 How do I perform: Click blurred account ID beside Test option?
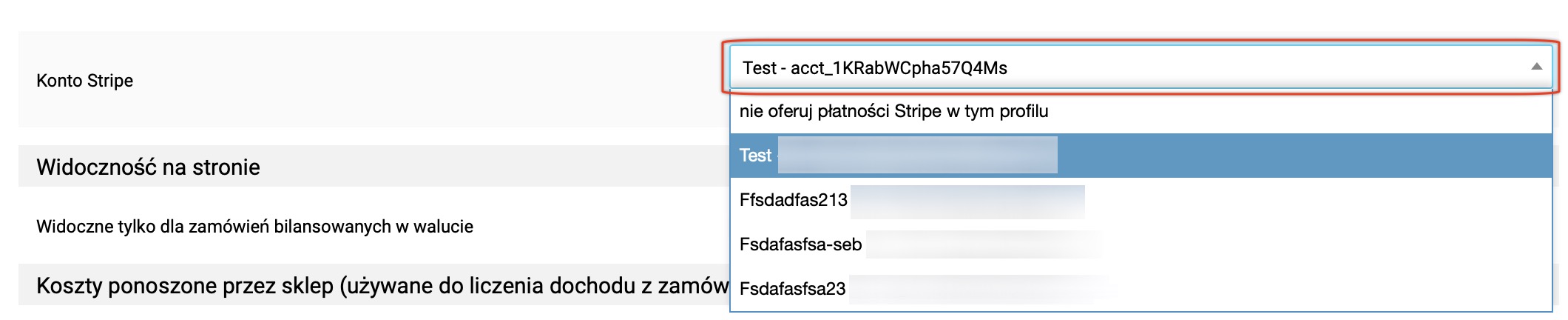click(x=917, y=156)
